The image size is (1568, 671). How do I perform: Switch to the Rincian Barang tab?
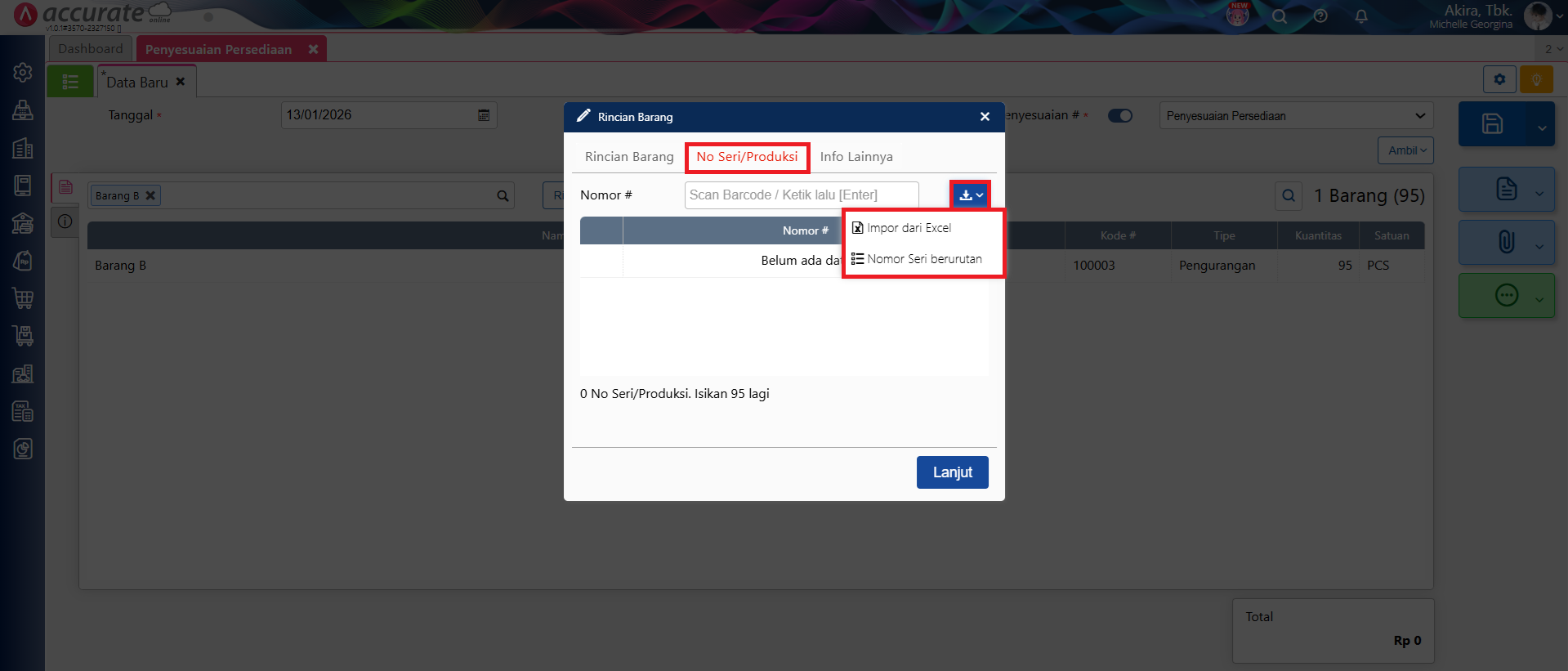[629, 157]
